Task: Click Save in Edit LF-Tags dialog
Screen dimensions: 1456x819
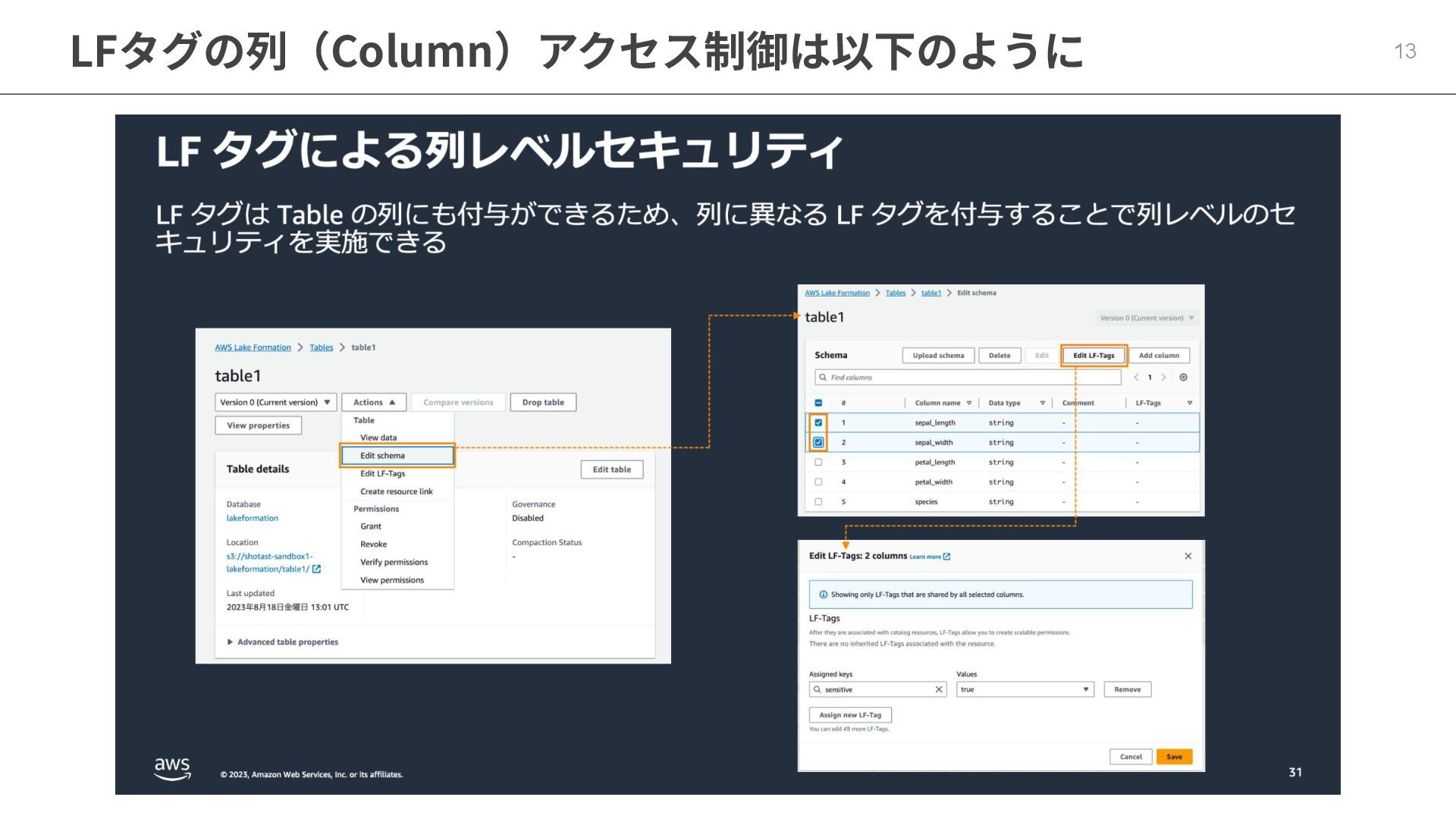Action: (x=1174, y=757)
